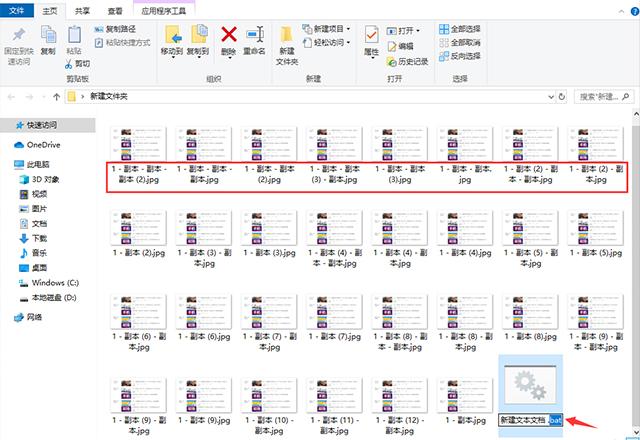640x440 pixels.
Task: Select file name 1 - 副本 (8).jpg
Action: (x=531, y=337)
